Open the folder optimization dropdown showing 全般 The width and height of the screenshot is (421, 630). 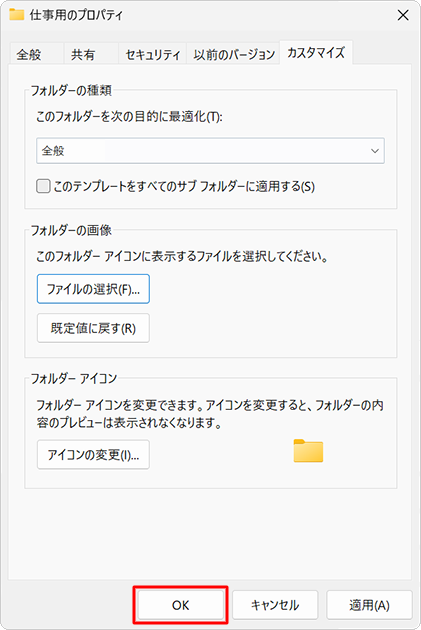tap(210, 151)
